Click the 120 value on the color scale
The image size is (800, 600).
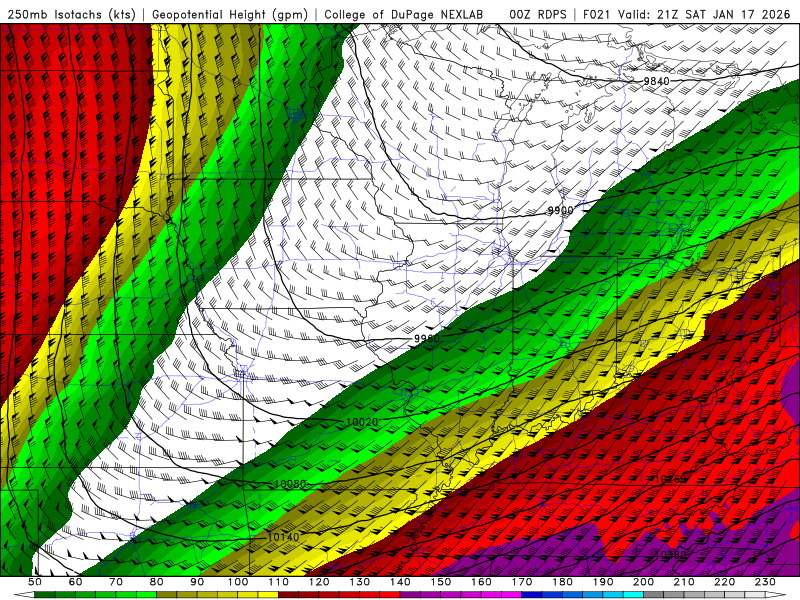click(319, 582)
